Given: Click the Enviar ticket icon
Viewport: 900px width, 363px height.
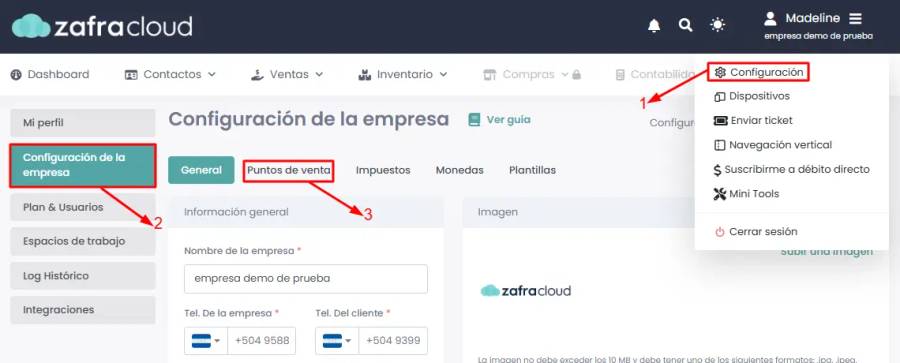Looking at the screenshot, I should [720, 121].
